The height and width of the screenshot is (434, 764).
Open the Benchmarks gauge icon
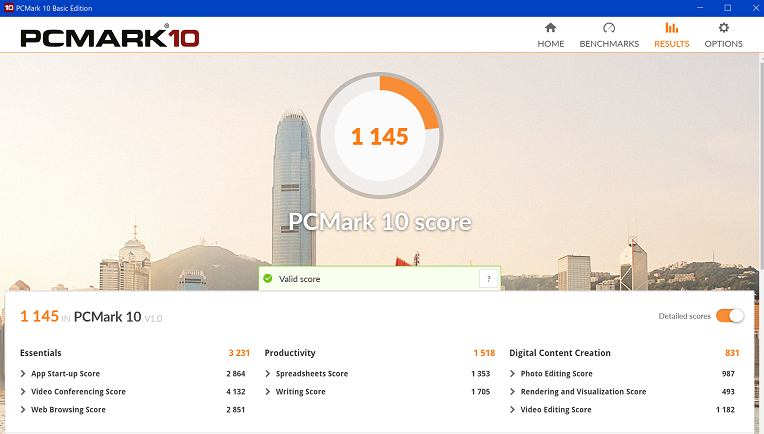tap(609, 28)
